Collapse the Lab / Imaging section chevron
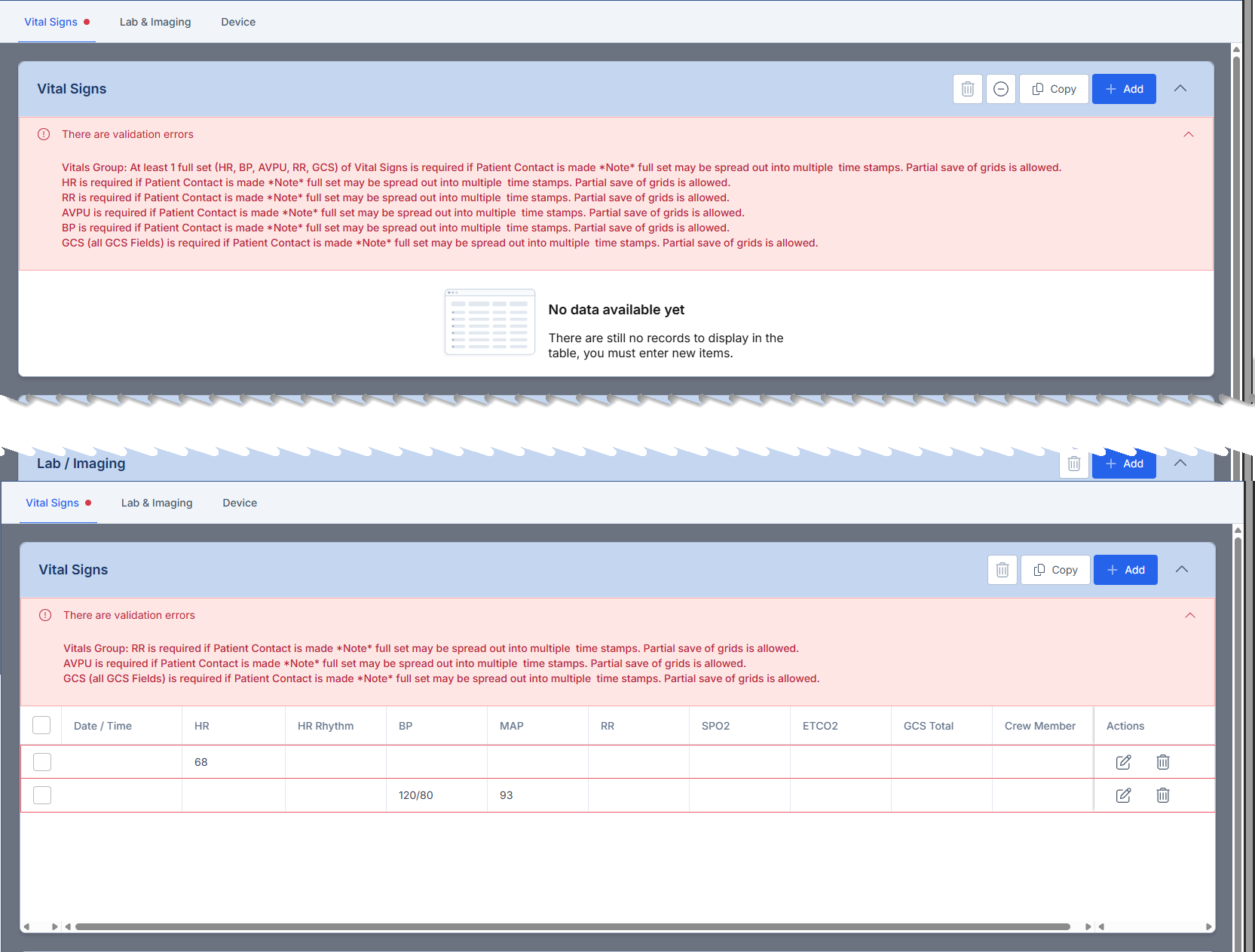Image resolution: width=1255 pixels, height=952 pixels. [x=1180, y=463]
